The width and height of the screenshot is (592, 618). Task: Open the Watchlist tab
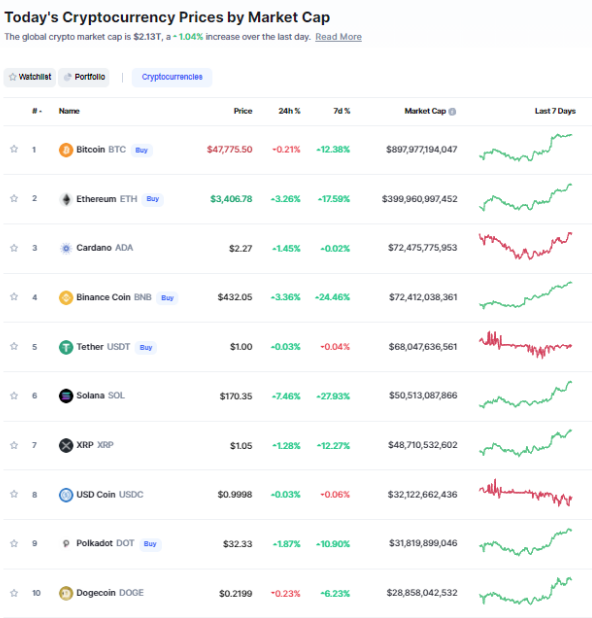click(30, 77)
